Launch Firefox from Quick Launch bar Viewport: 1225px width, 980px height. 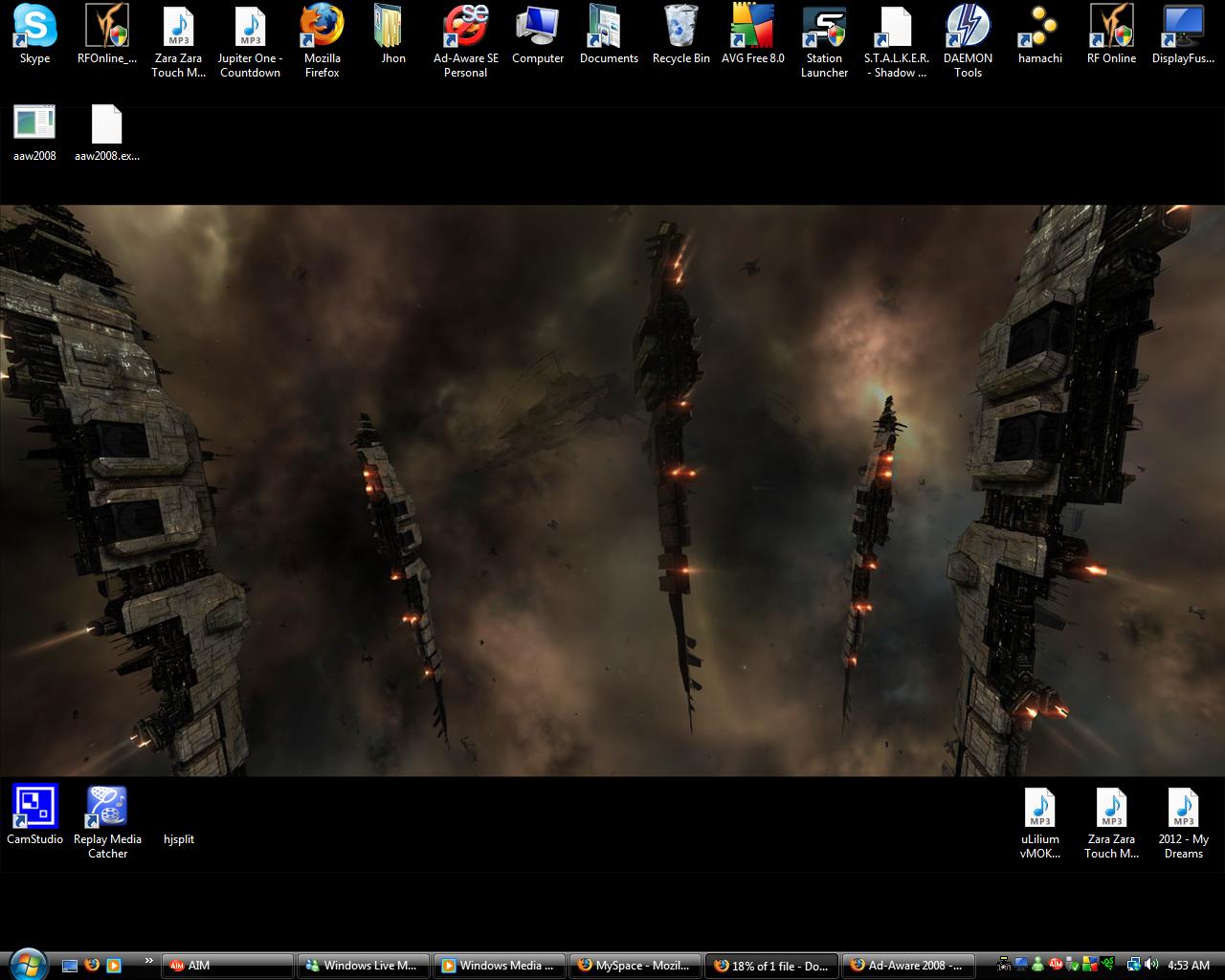click(92, 966)
